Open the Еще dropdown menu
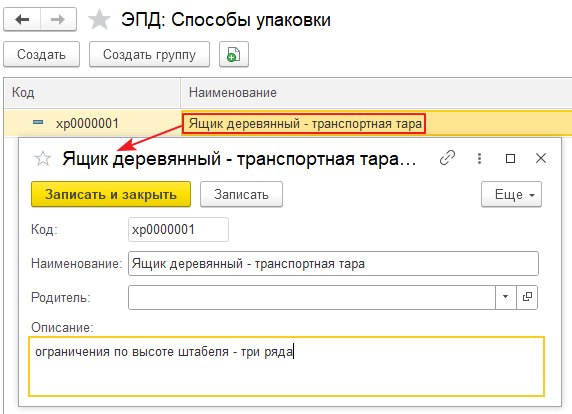This screenshot has width=572, height=414. 511,194
